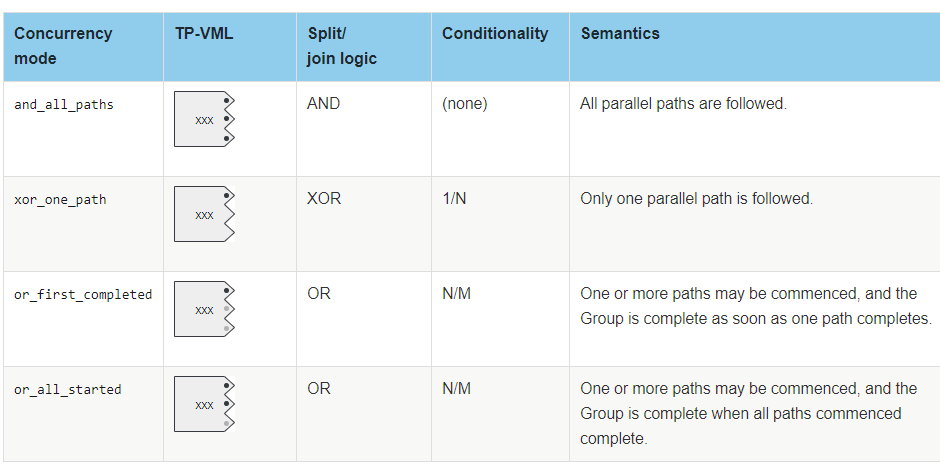Click the Split/join logic column header

coord(342,46)
